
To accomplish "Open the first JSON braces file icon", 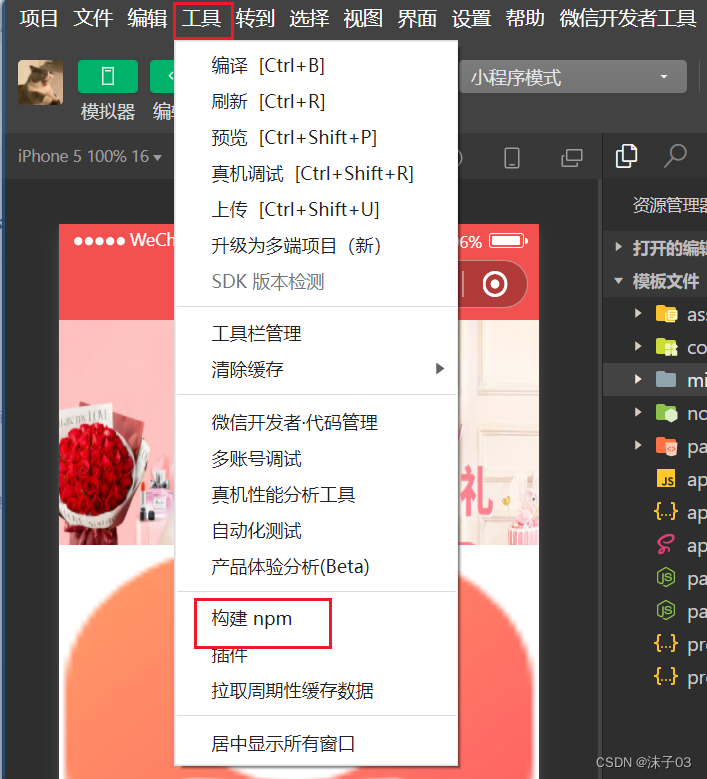I will (666, 511).
